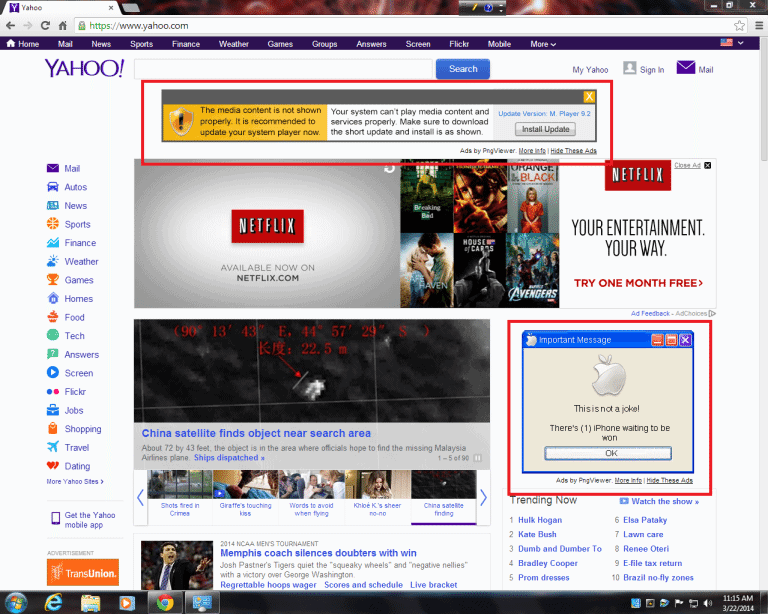
Task: Click Memphis coach silences doubters headline
Action: 318,553
